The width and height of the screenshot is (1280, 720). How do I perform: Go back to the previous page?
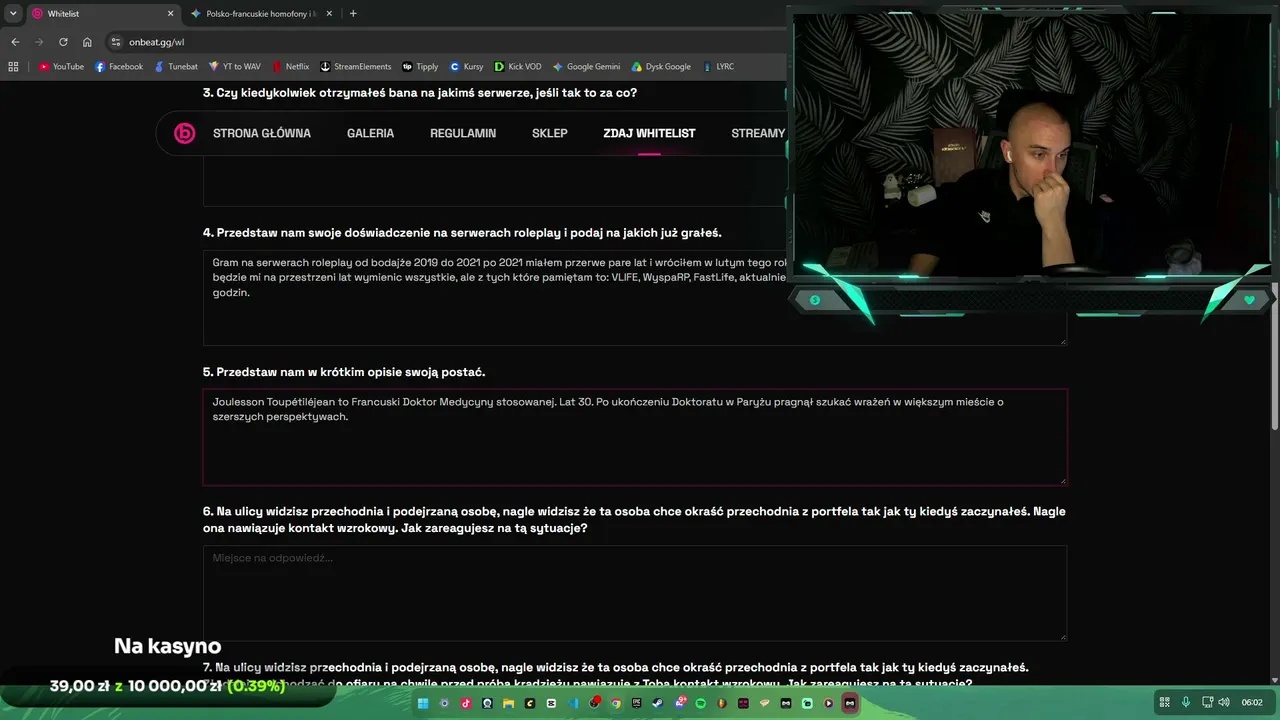[15, 42]
